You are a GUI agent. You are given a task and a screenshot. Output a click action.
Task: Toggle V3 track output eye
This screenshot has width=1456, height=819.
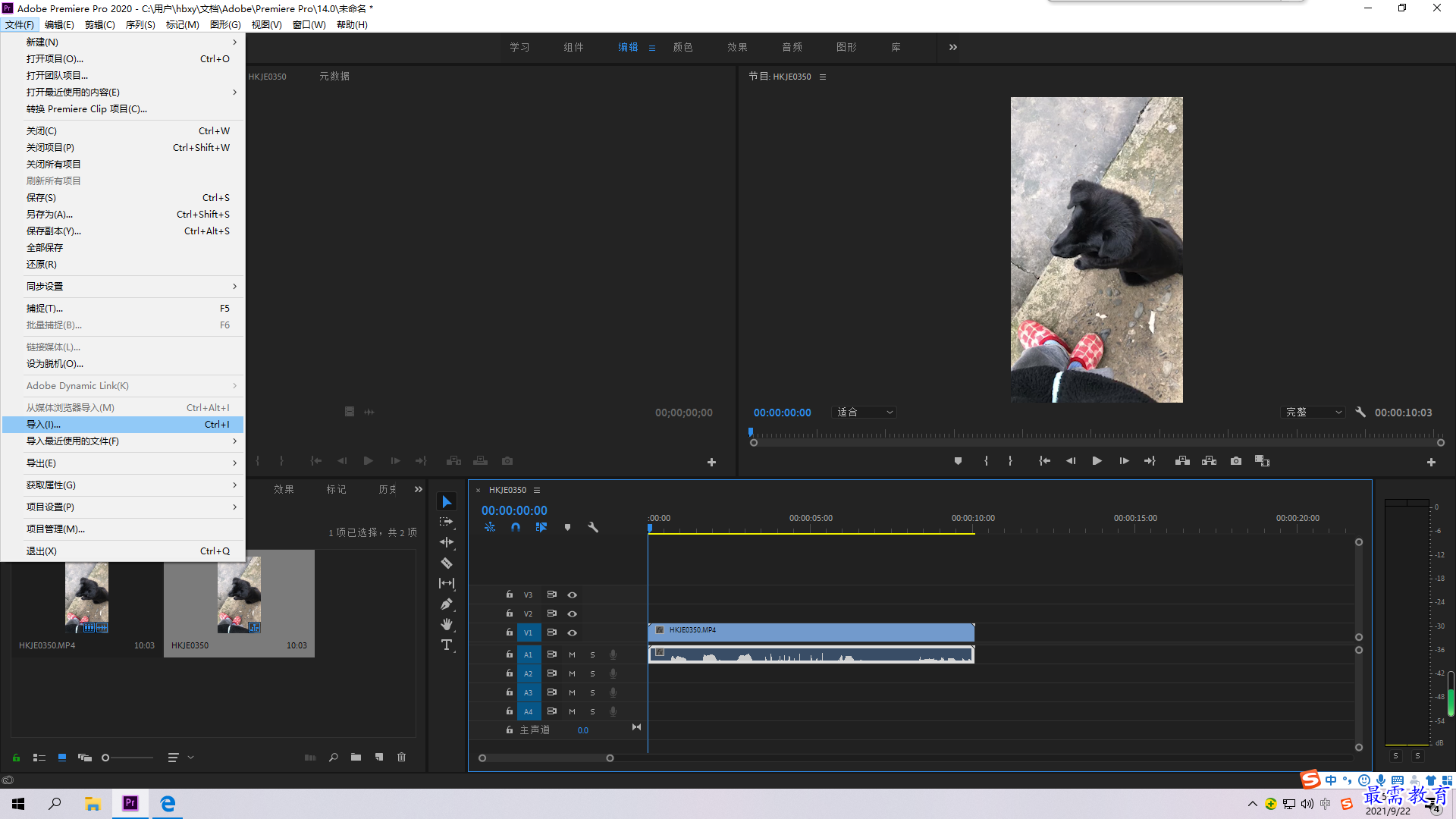tap(573, 595)
